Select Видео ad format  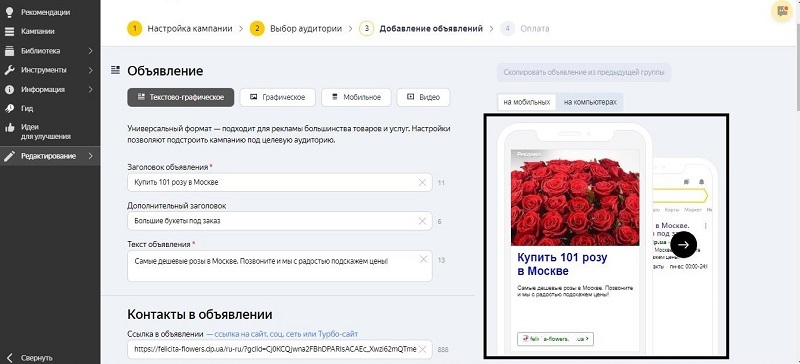pos(423,97)
